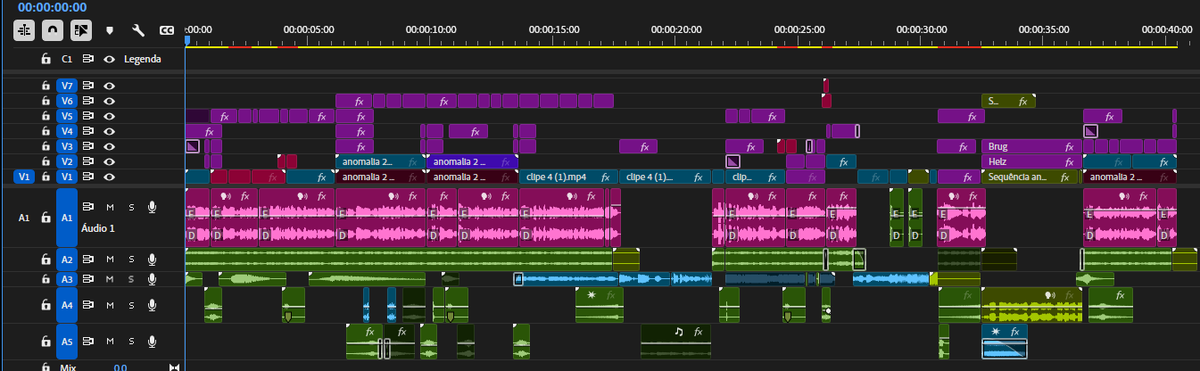Toggle the lock on track V4
1200x371 pixels.
45,131
